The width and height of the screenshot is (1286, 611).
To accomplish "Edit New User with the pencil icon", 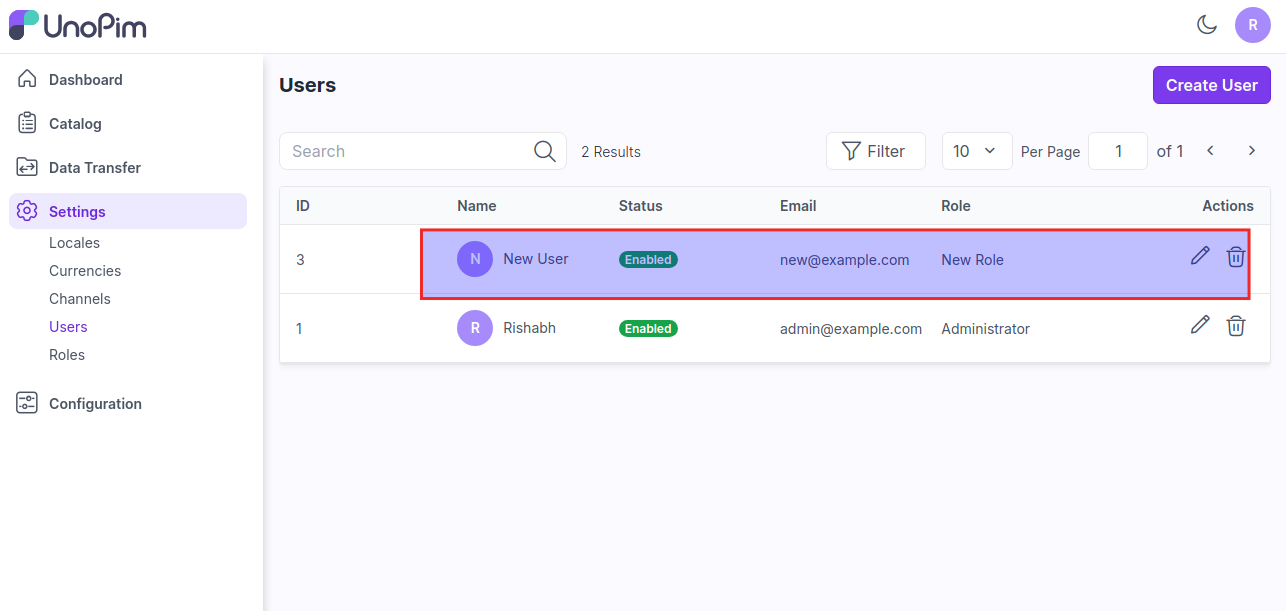I will (1200, 256).
